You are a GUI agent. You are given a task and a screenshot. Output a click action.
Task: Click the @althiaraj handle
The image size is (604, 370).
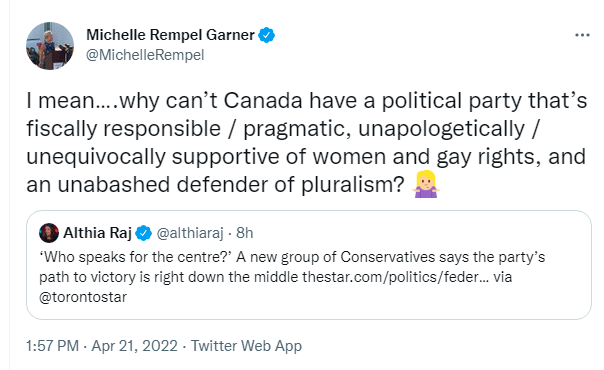coord(190,233)
